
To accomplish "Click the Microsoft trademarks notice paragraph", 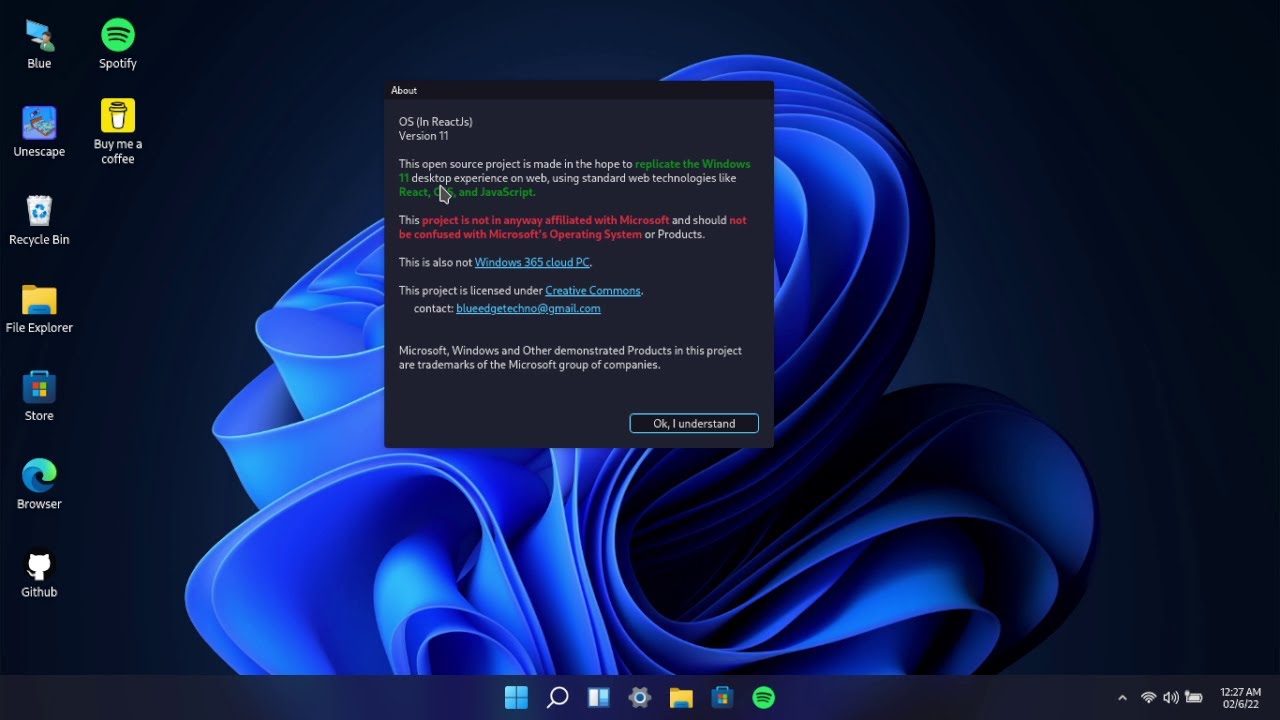I will [x=571, y=358].
